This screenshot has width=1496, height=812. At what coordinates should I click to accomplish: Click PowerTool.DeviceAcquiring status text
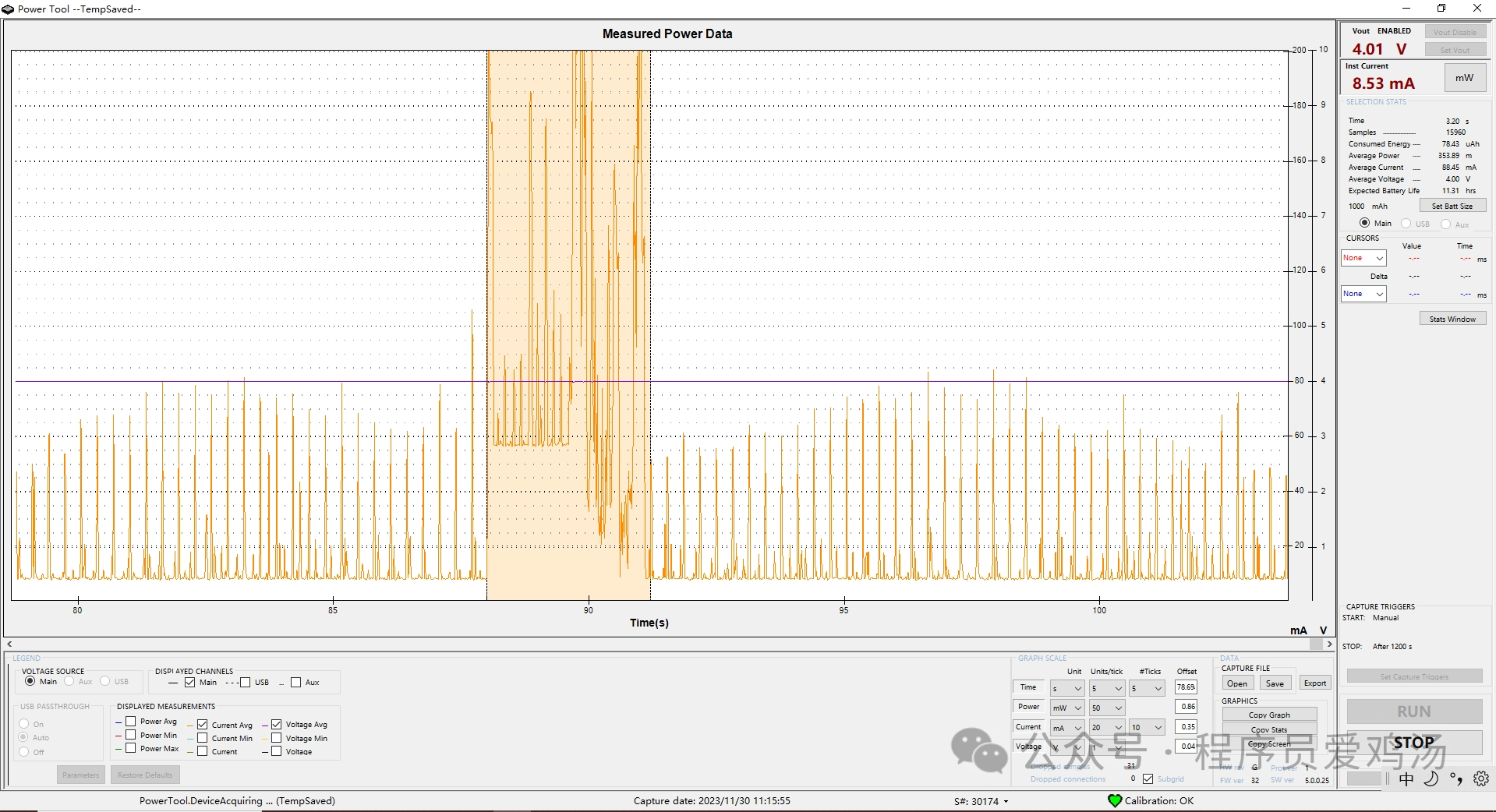tap(237, 801)
